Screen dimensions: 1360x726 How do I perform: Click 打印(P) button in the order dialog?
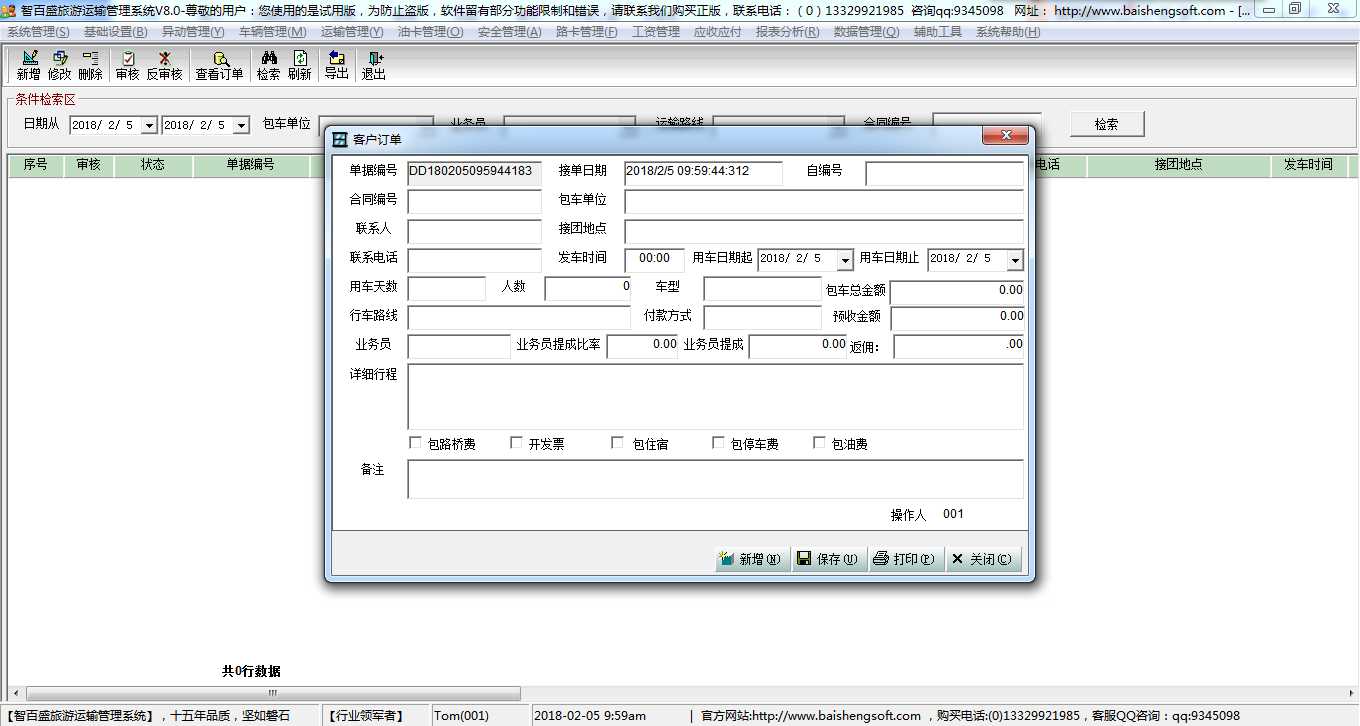tap(904, 559)
